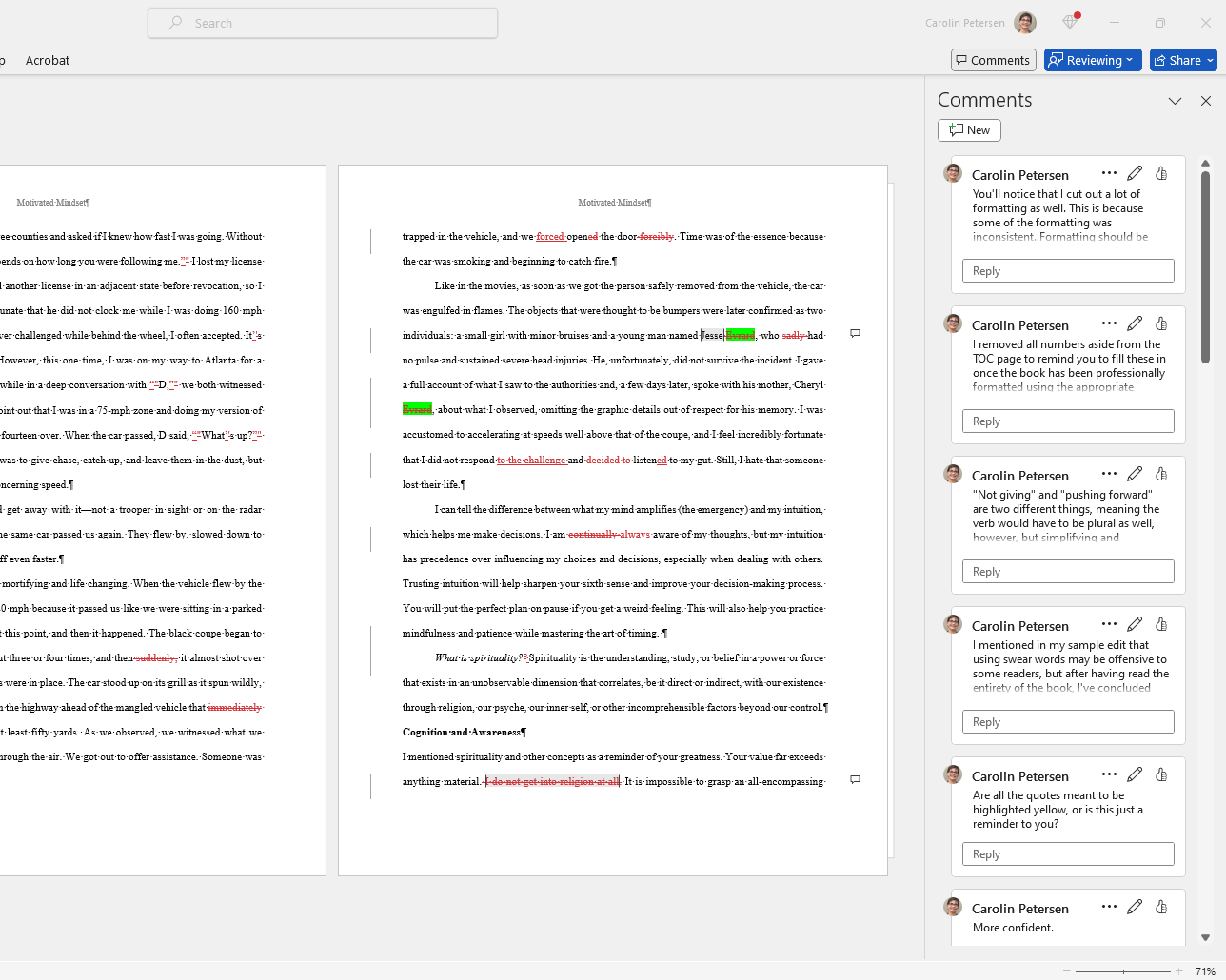This screenshot has height=980, width=1226.
Task: Open the Reviewing mode dropdown
Action: 1093,60
